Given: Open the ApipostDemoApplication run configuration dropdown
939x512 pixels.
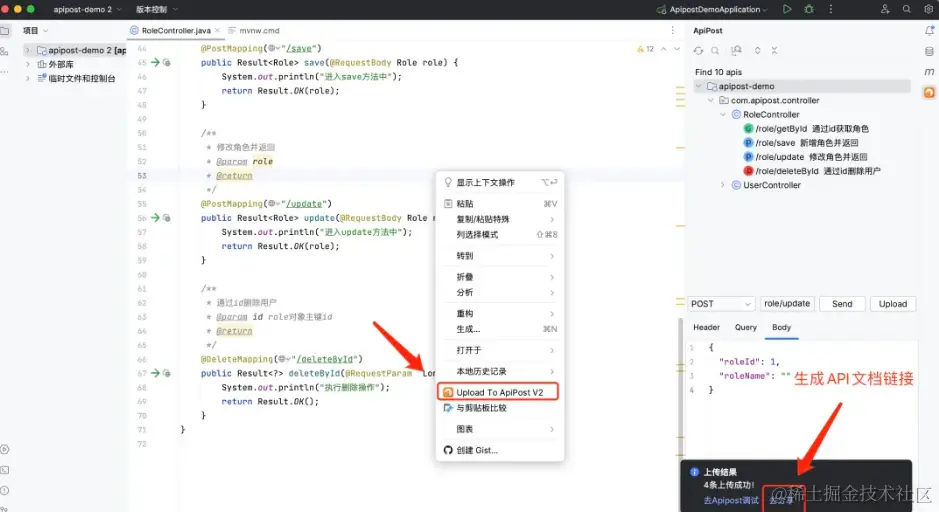Looking at the screenshot, I should point(712,9).
